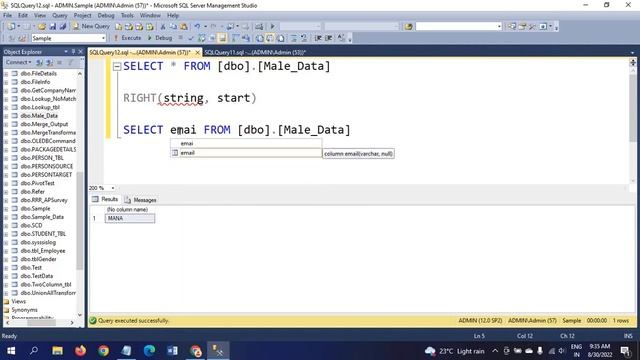The height and width of the screenshot is (360, 640).
Task: Click the Save All icon
Action: 63,27
